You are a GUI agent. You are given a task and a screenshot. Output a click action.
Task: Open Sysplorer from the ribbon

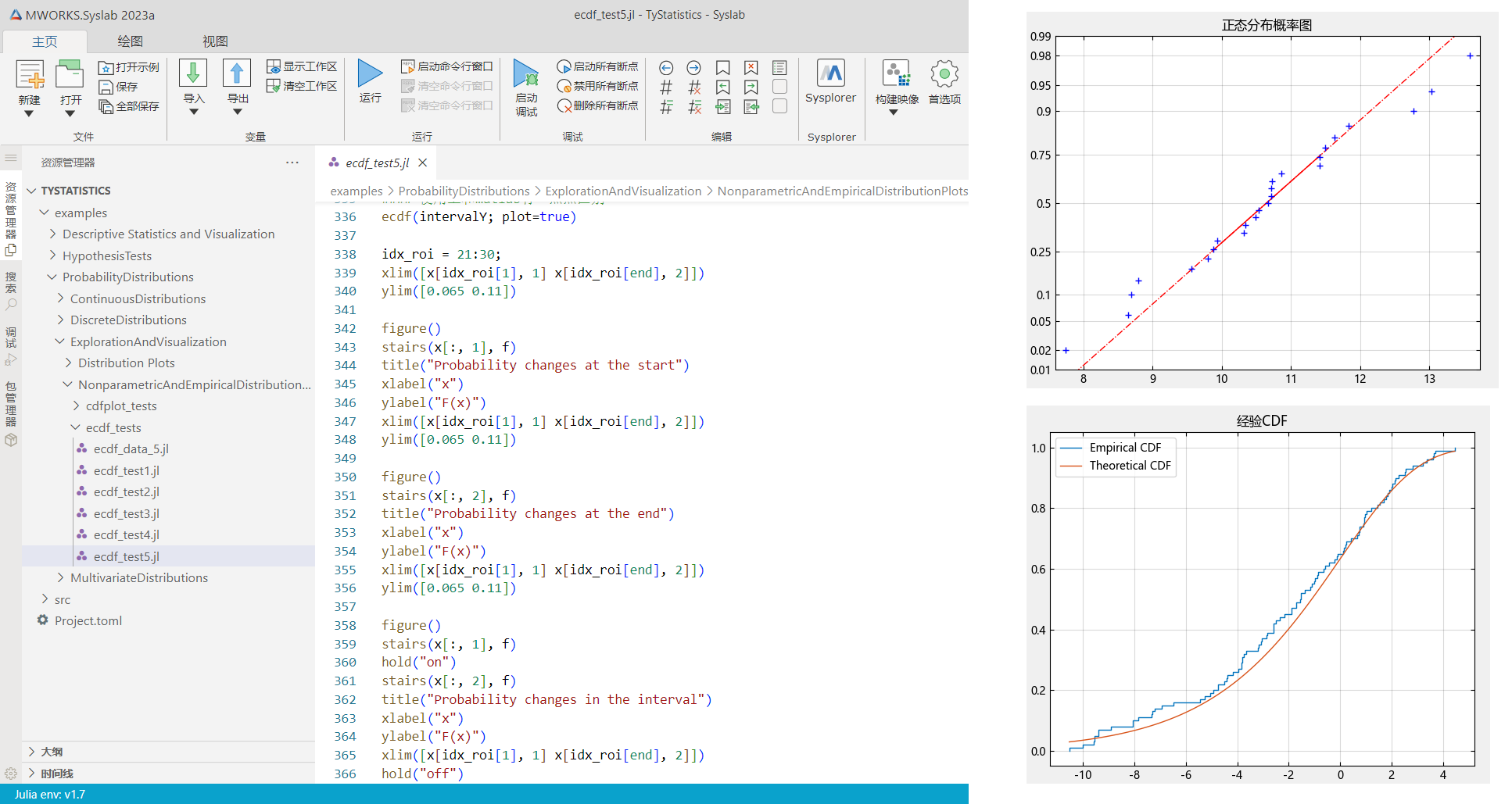tap(830, 74)
